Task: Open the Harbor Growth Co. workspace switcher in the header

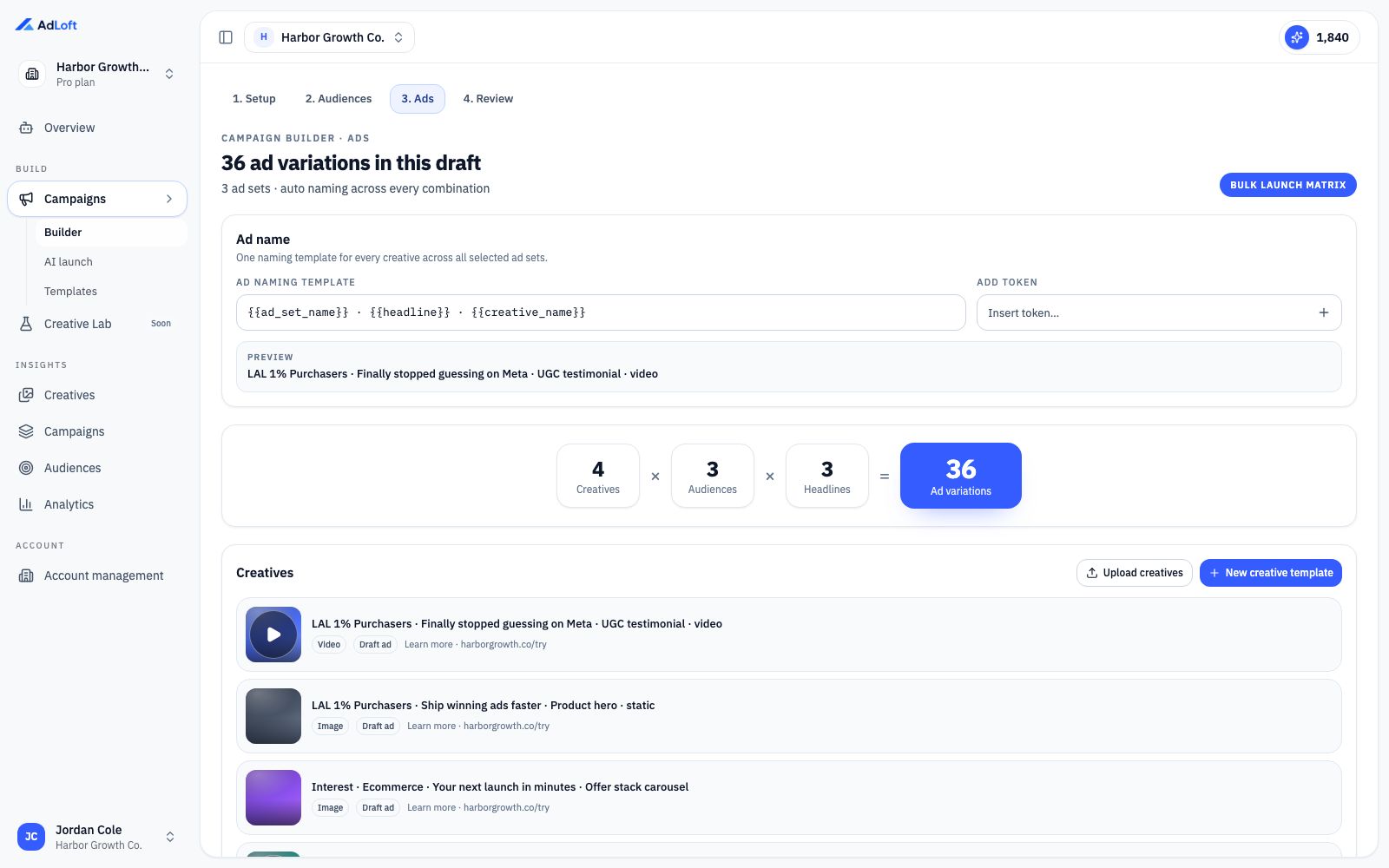Action: pos(329,37)
